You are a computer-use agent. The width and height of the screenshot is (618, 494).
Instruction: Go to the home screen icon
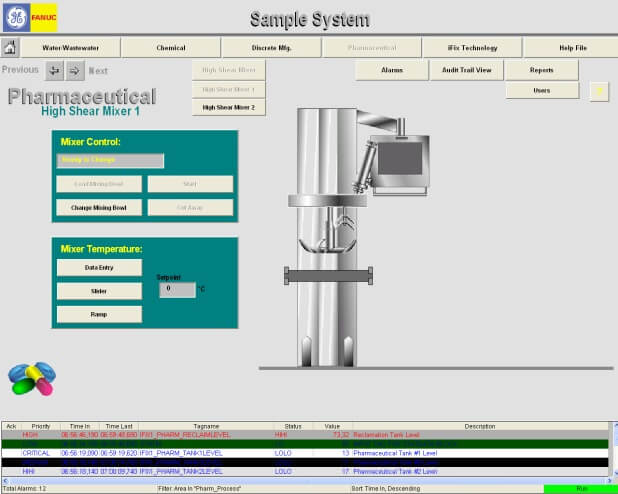[10, 48]
